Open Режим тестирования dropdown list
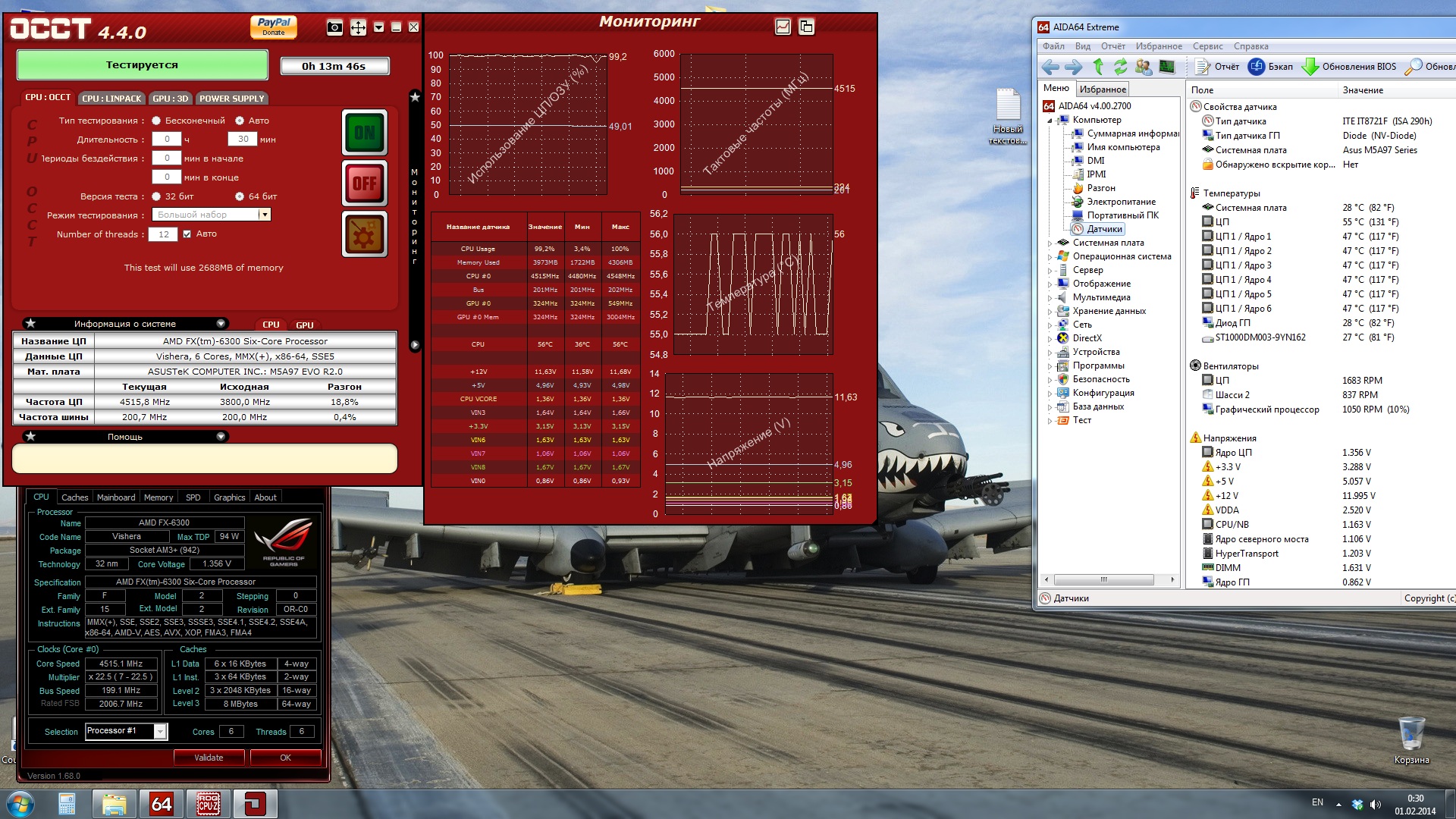Viewport: 1456px width, 819px height. (265, 215)
